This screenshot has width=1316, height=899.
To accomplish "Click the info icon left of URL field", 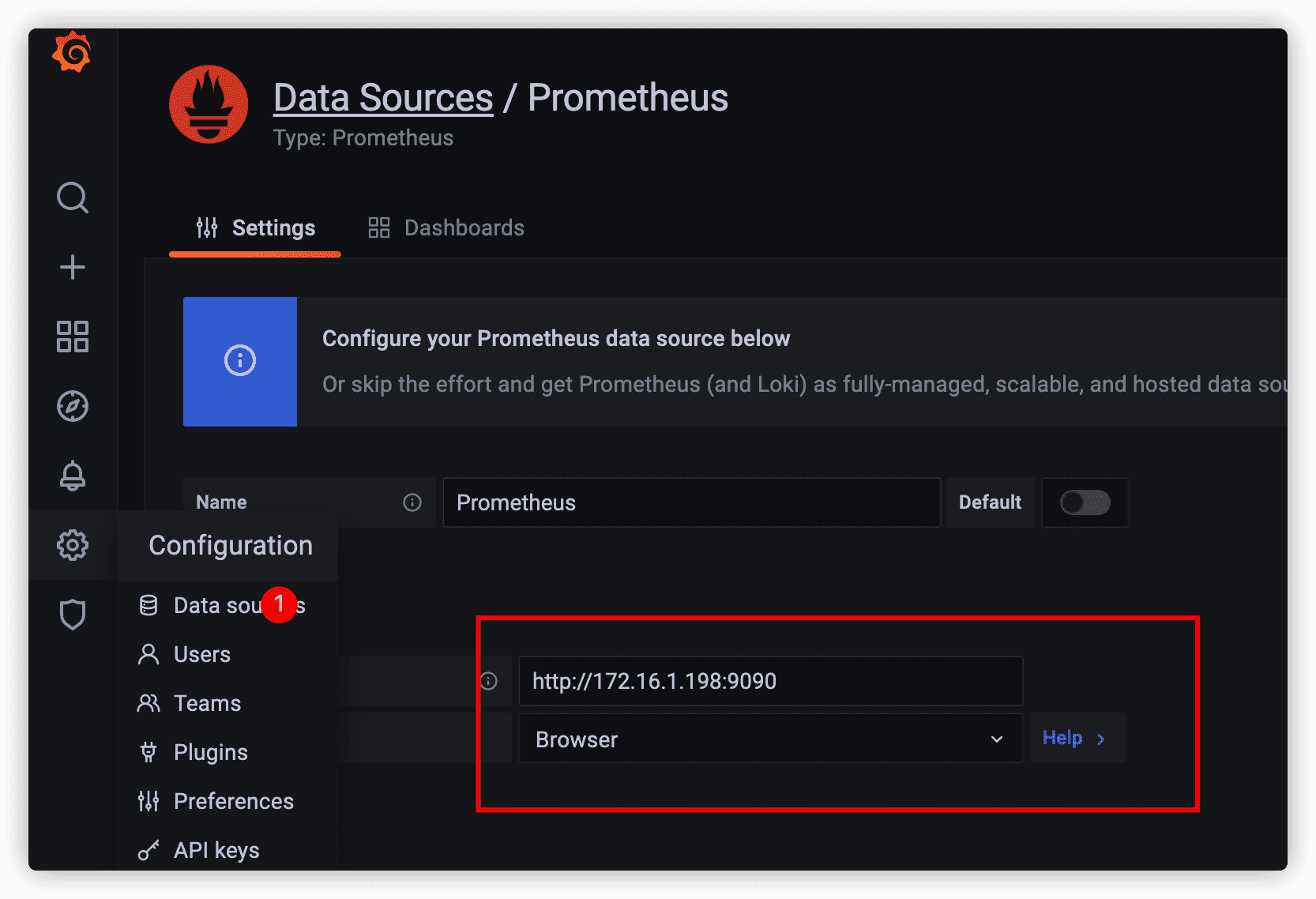I will point(489,681).
